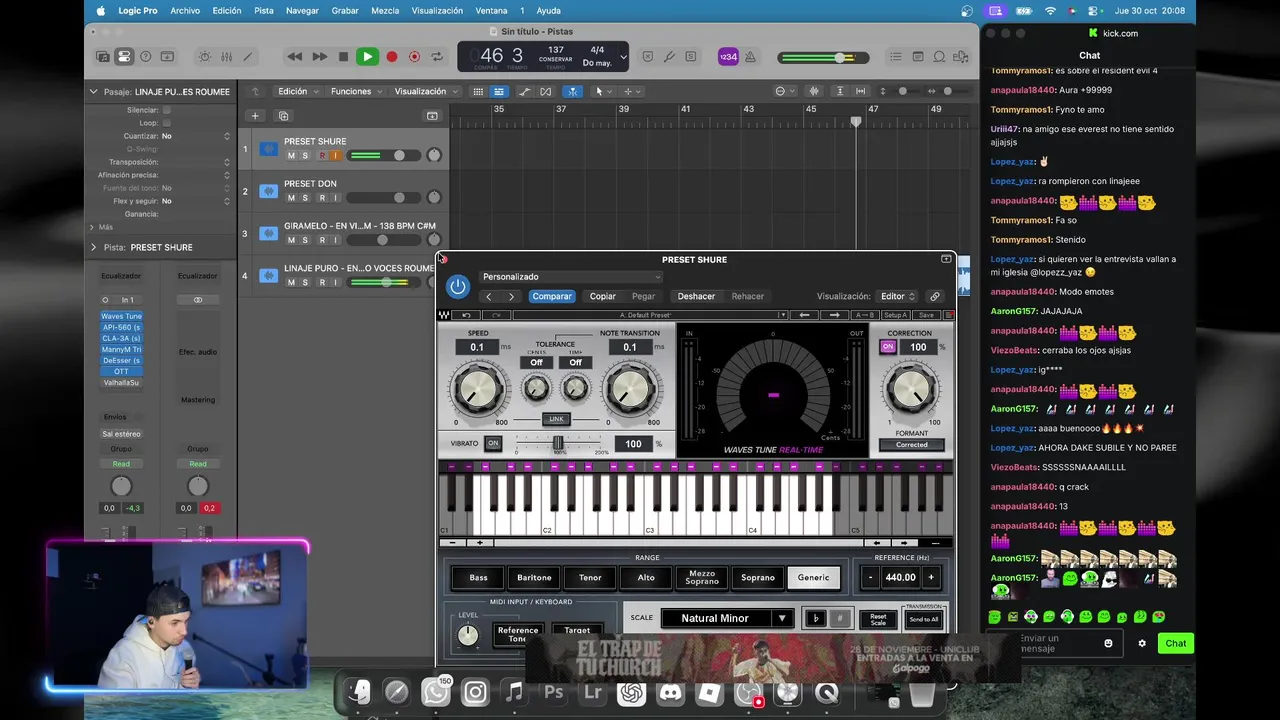The height and width of the screenshot is (720, 1280).
Task: Record-enable the GIRAMELO track
Action: coord(321,240)
